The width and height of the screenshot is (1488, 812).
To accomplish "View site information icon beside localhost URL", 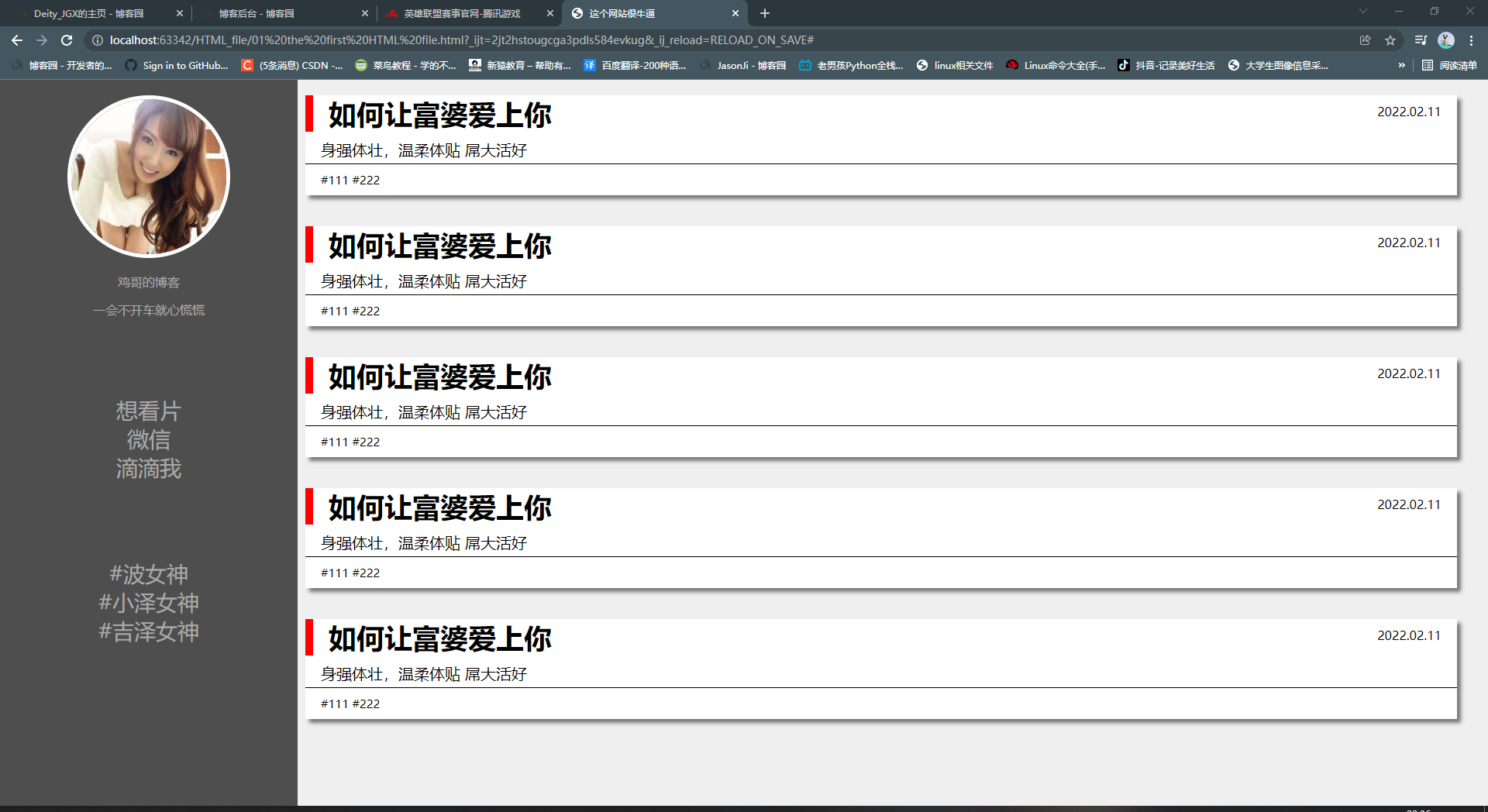I will tap(98, 40).
